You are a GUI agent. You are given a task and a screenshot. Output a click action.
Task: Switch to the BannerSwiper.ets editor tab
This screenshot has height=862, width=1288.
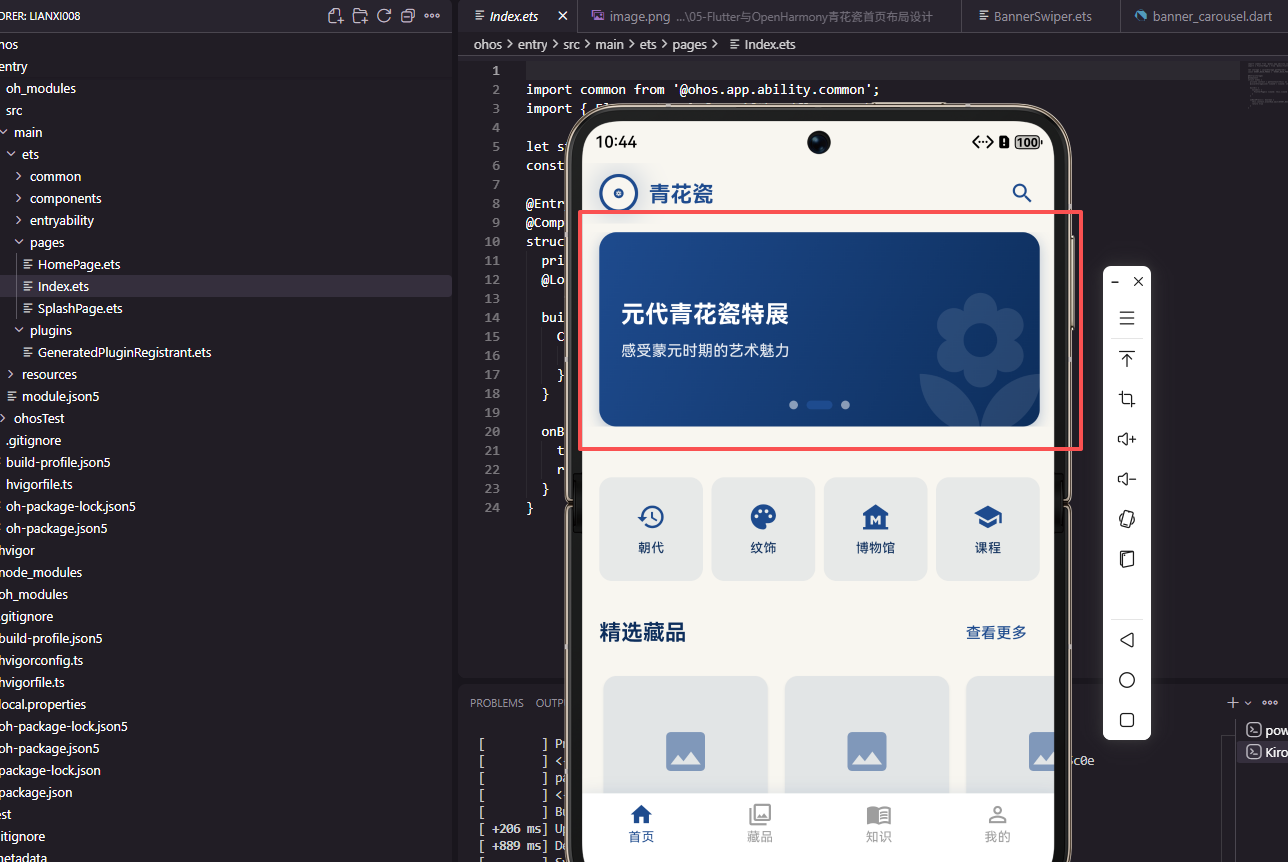pyautogui.click(x=1040, y=15)
